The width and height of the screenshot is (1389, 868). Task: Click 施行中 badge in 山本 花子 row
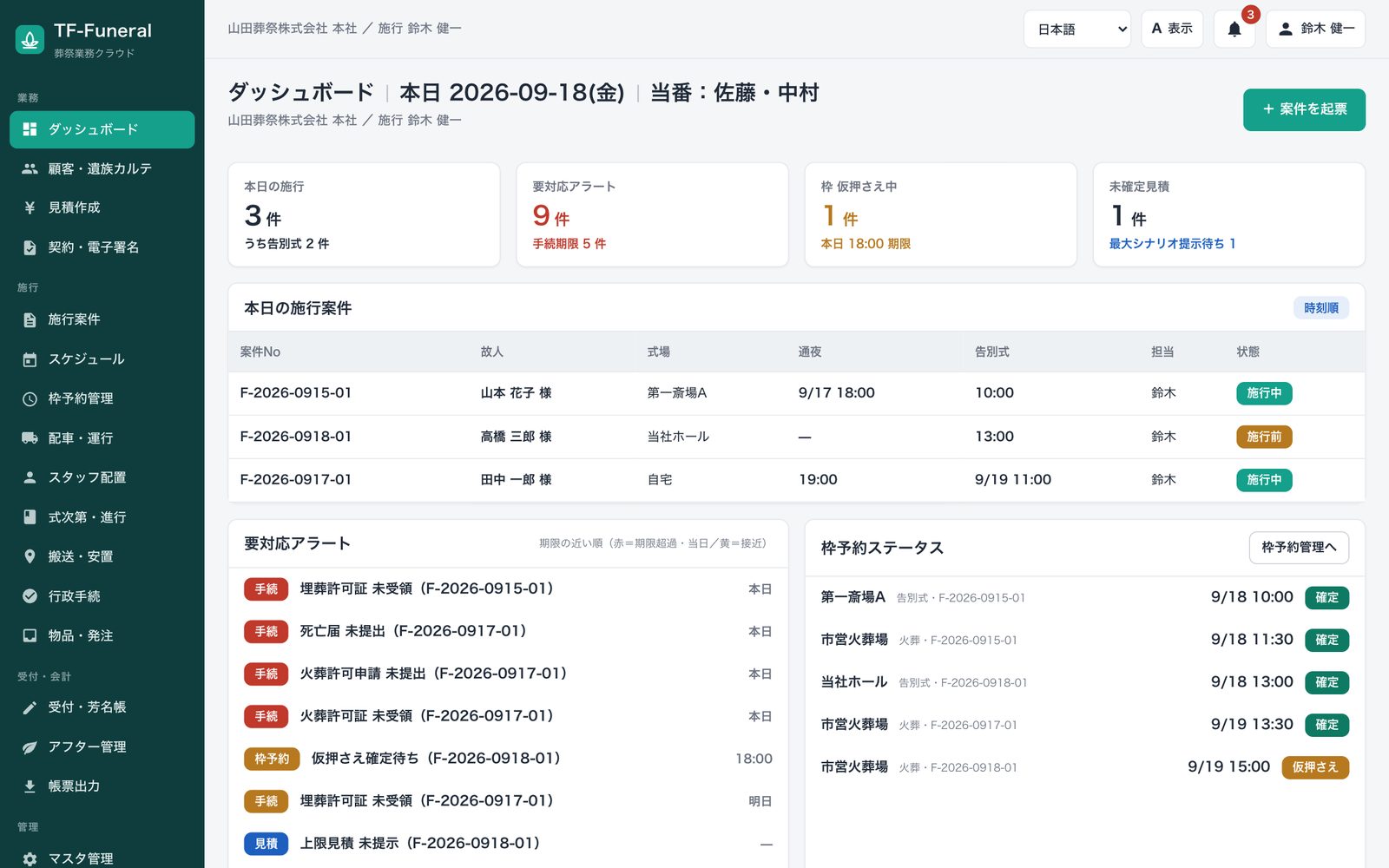tap(1264, 393)
